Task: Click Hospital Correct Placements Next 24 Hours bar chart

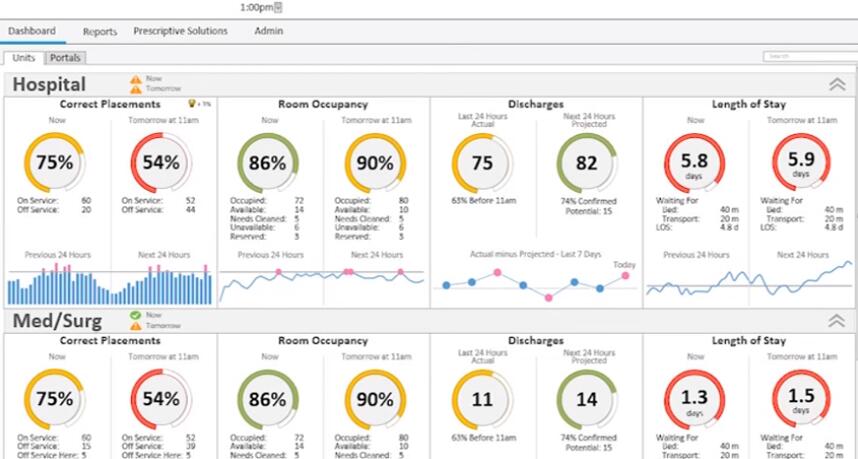Action: pyautogui.click(x=162, y=283)
